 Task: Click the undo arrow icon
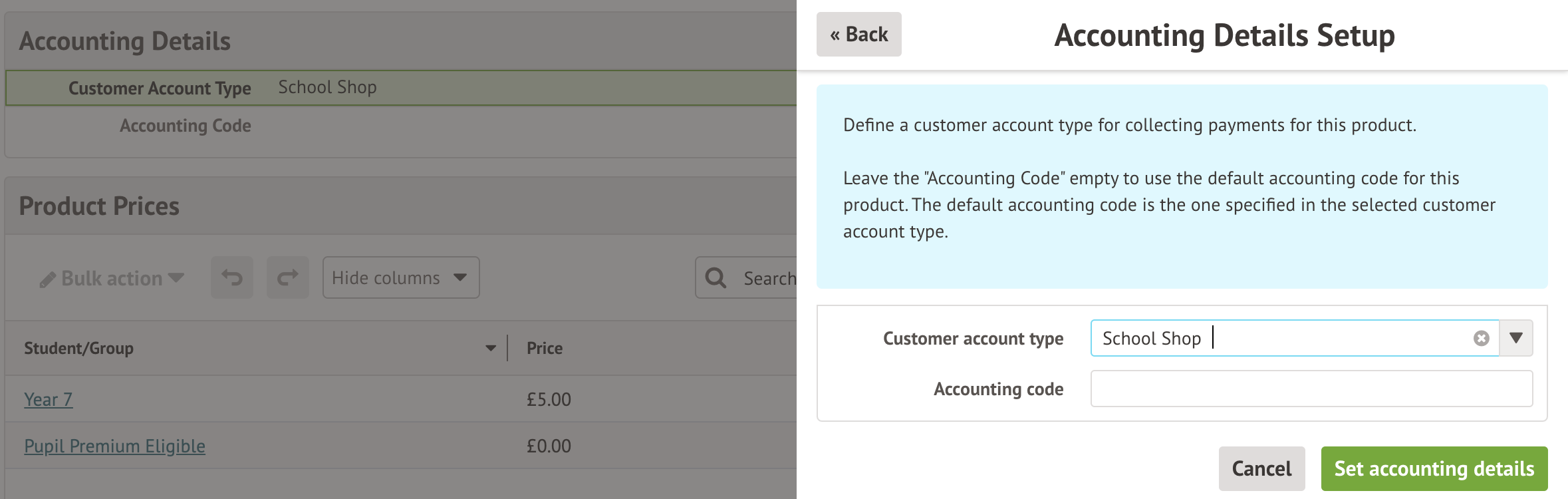tap(232, 277)
